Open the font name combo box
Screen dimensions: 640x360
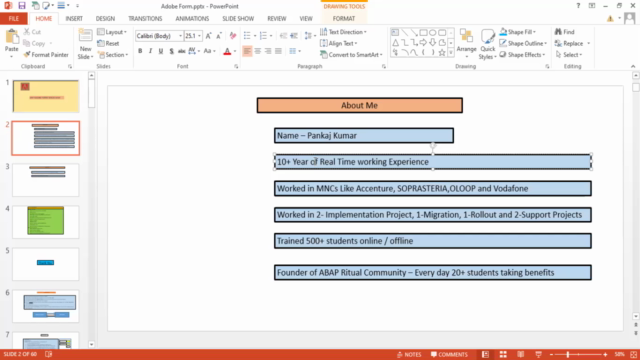(159, 36)
